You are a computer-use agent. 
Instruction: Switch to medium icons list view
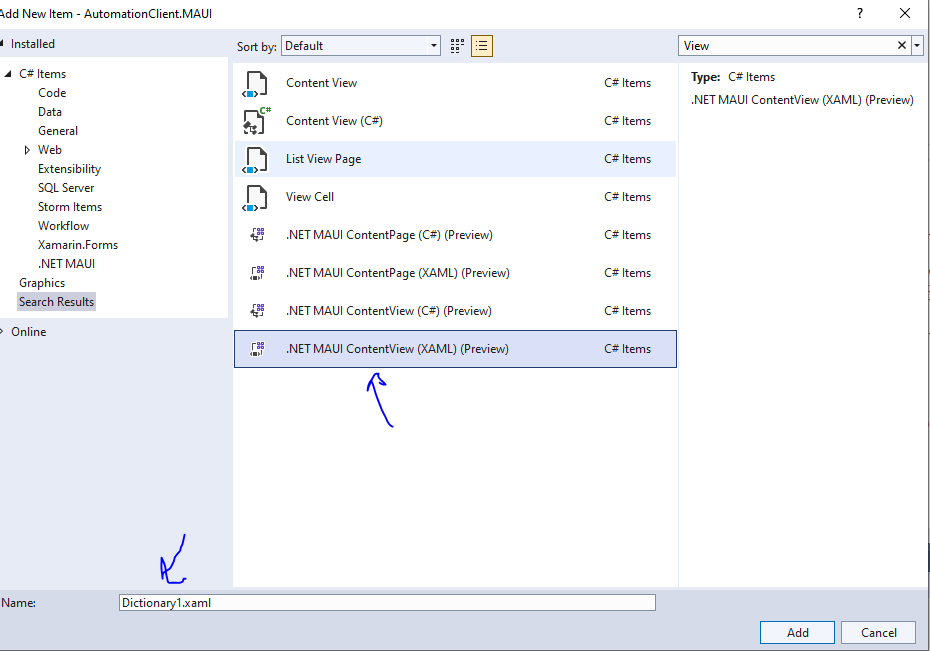tap(482, 46)
